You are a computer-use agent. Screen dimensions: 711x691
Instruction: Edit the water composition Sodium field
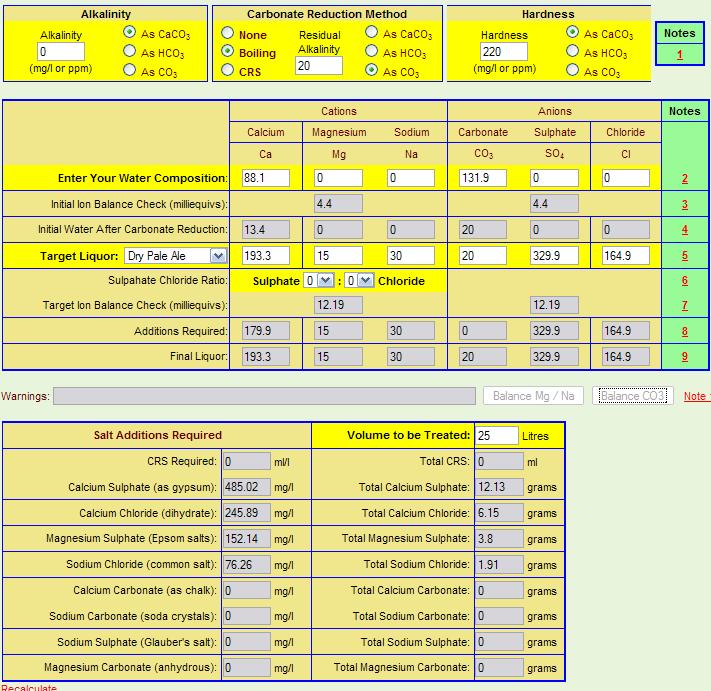click(411, 178)
